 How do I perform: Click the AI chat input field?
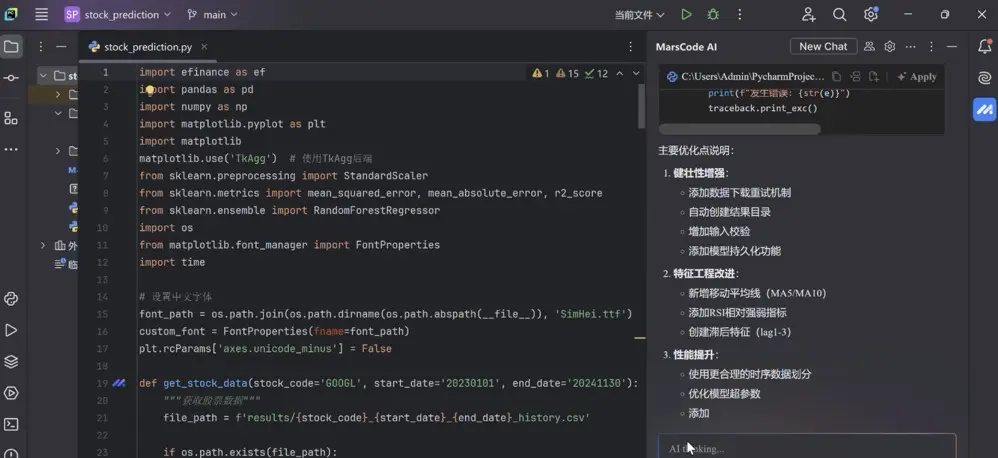pos(806,447)
